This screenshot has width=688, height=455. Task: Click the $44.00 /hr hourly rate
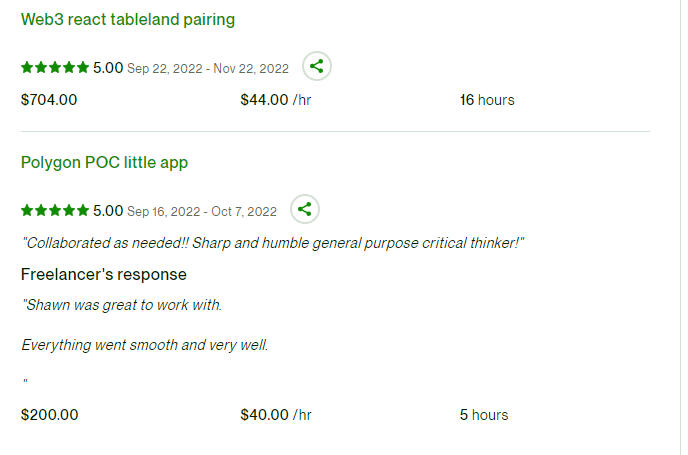coord(276,100)
